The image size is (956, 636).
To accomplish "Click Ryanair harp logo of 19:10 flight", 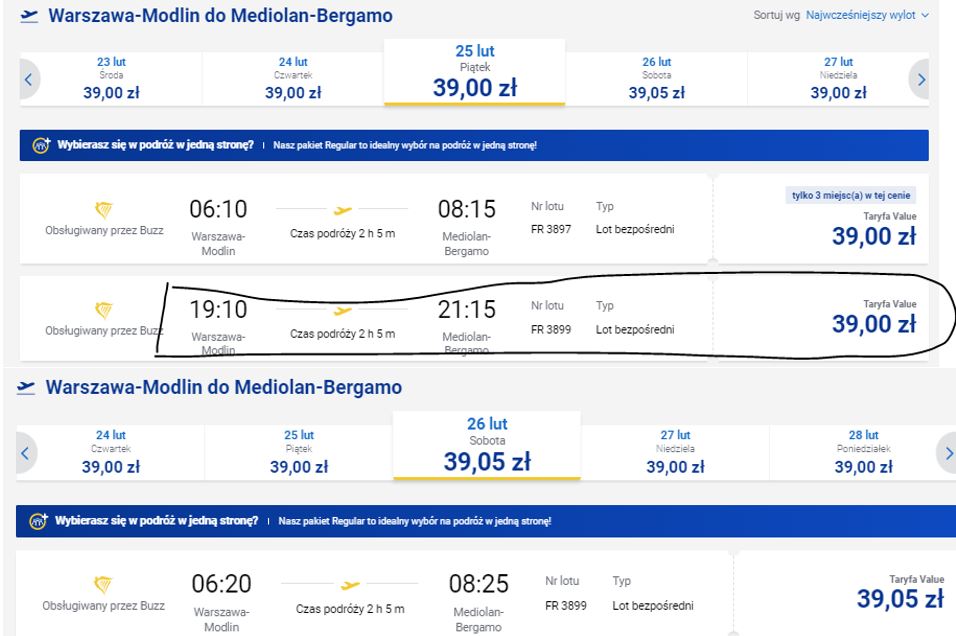I will pos(104,310).
